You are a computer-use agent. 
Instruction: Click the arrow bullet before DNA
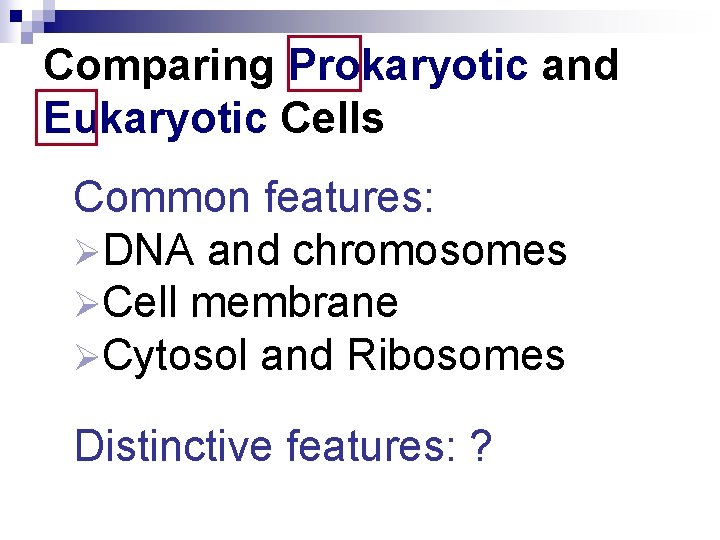pos(87,251)
